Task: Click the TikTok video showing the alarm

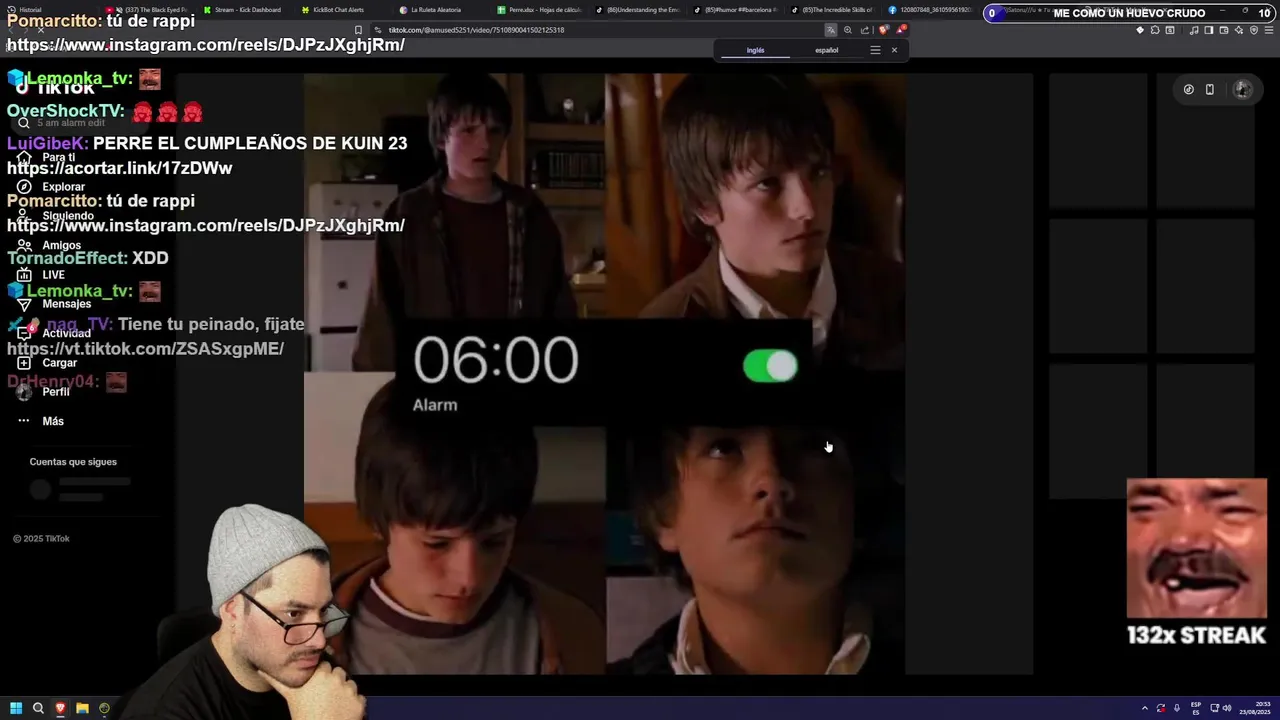Action: point(605,373)
